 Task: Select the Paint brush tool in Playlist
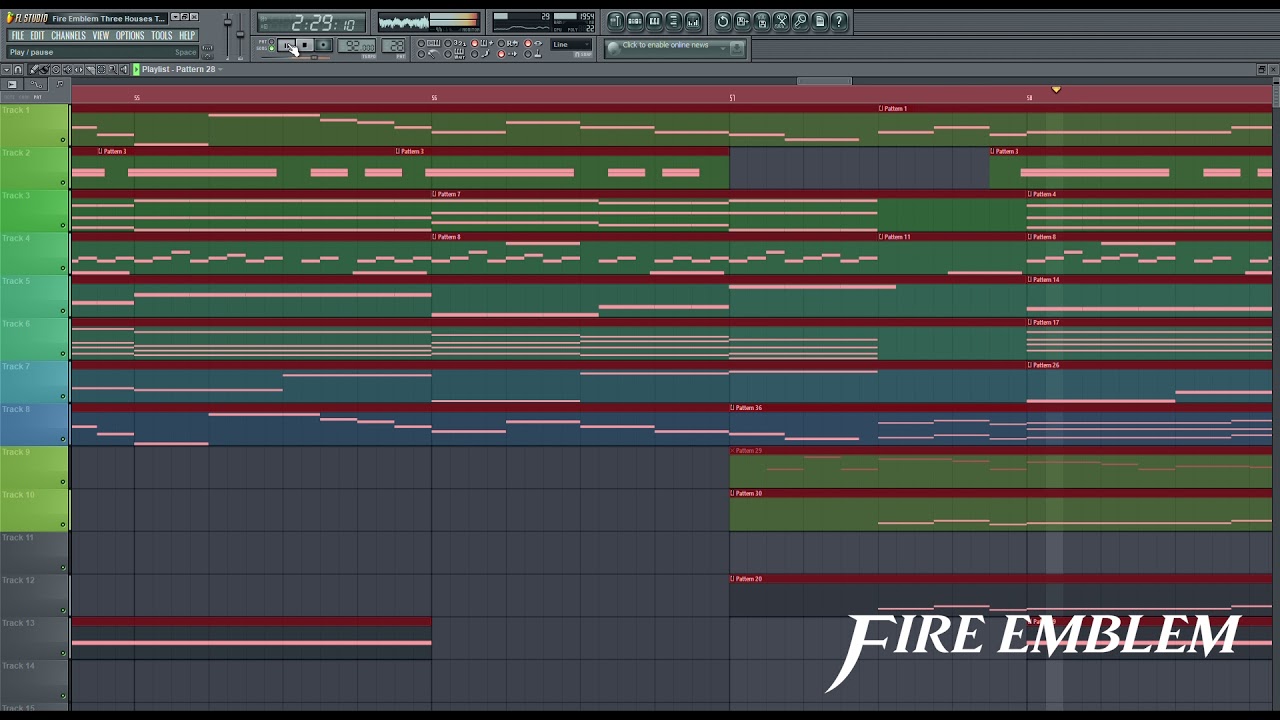tap(45, 69)
